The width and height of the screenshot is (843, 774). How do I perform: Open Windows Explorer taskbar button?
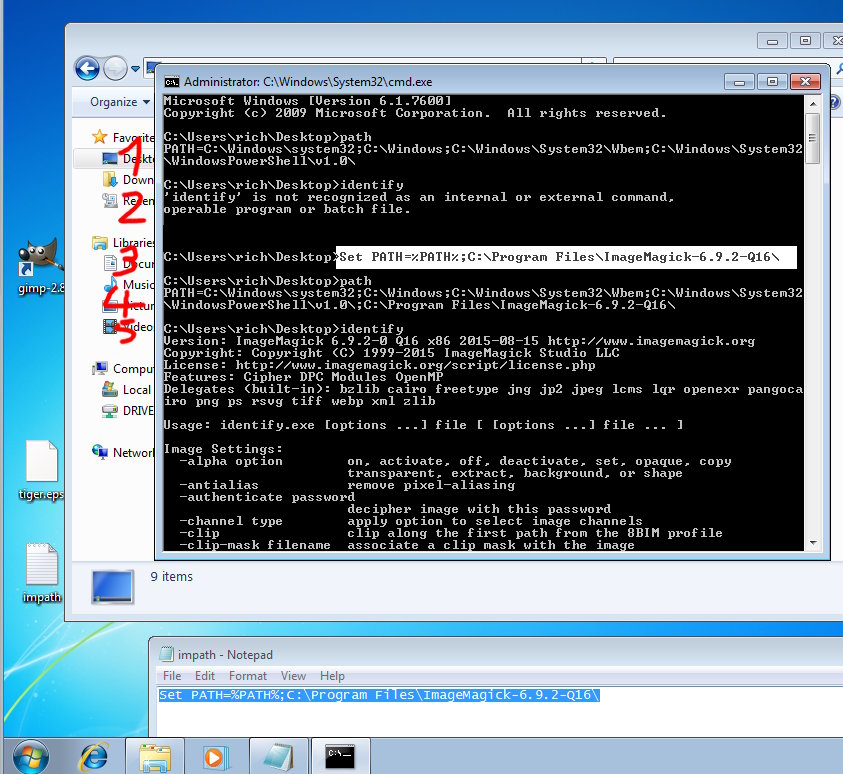pos(155,757)
